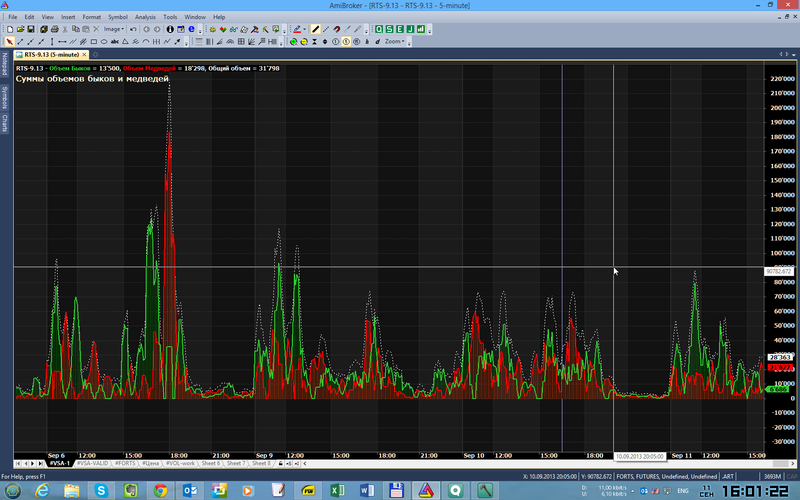Screen dimensions: 800x500
Task: Open the Insert menu
Action: [68, 17]
